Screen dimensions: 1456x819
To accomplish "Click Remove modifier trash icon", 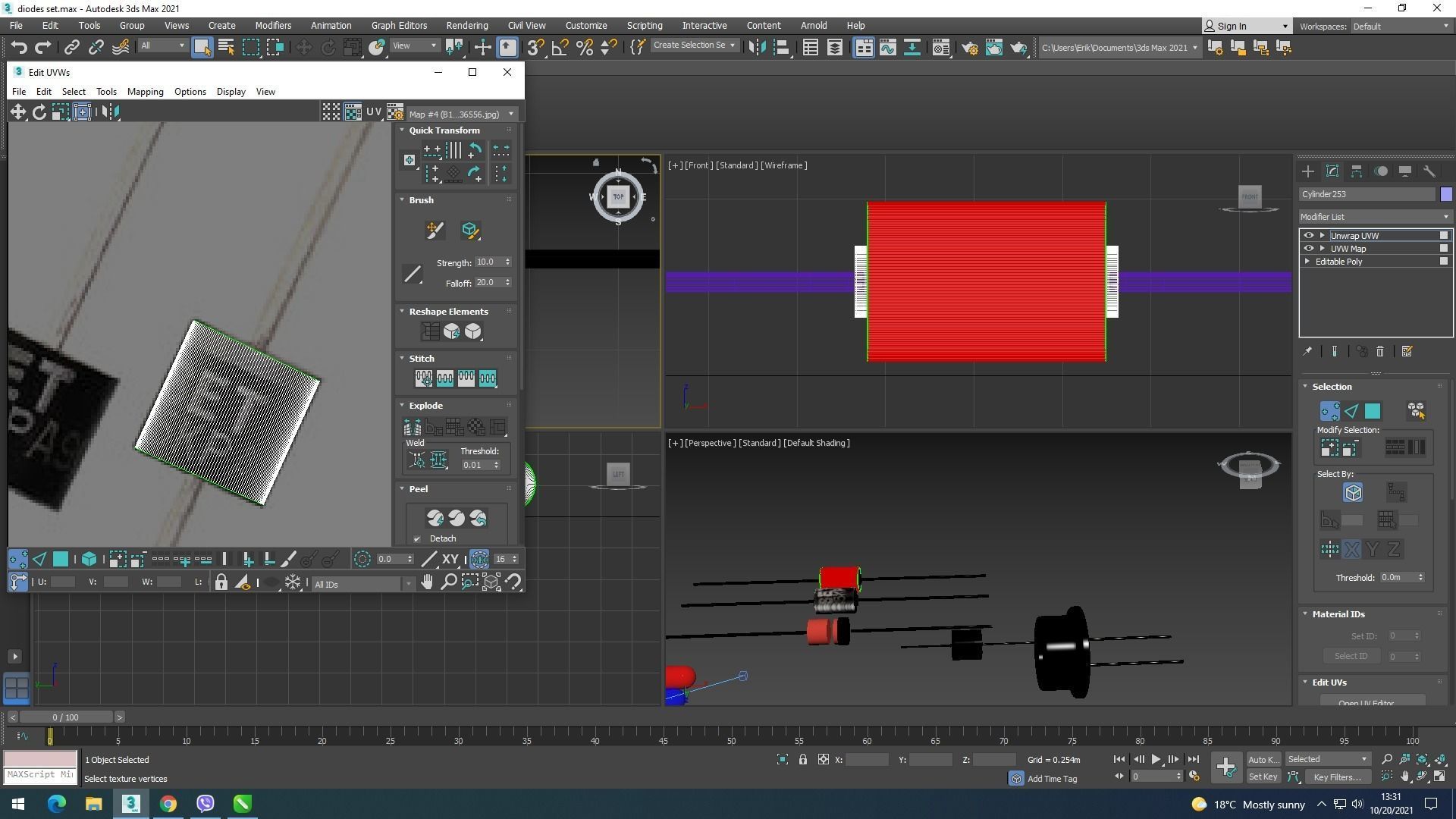I will tap(1380, 352).
